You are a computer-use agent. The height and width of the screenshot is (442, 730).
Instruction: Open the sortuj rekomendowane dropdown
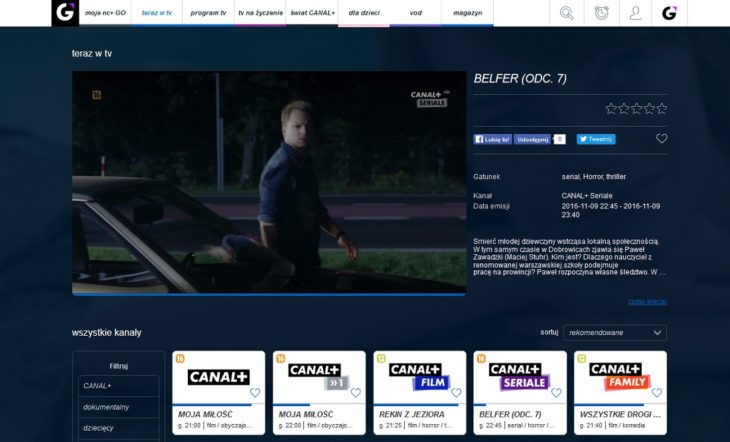pos(615,333)
